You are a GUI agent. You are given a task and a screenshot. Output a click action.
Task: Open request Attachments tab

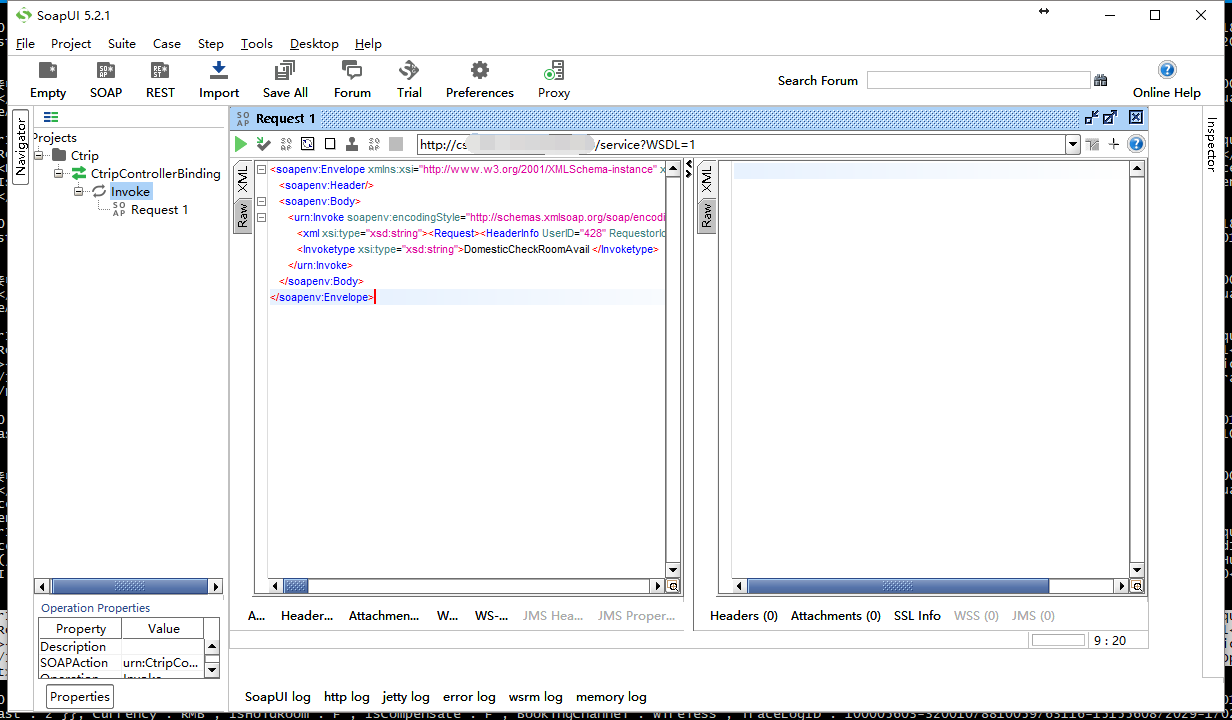point(384,615)
